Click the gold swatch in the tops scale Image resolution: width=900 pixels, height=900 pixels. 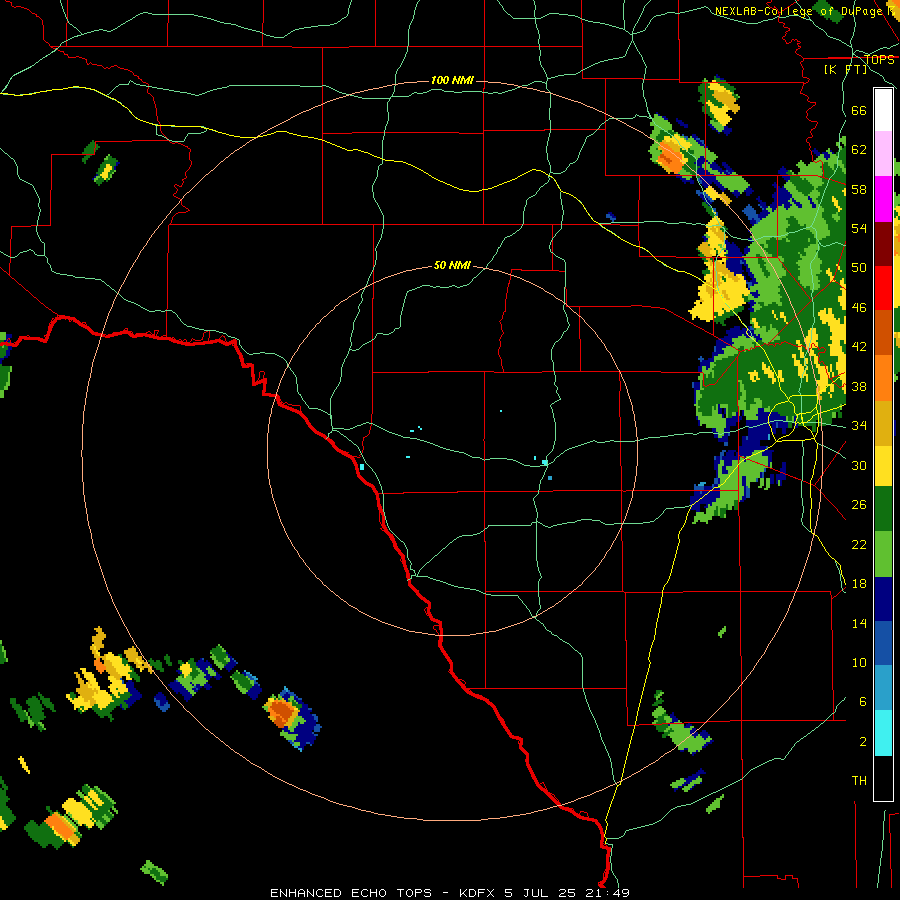[883, 424]
